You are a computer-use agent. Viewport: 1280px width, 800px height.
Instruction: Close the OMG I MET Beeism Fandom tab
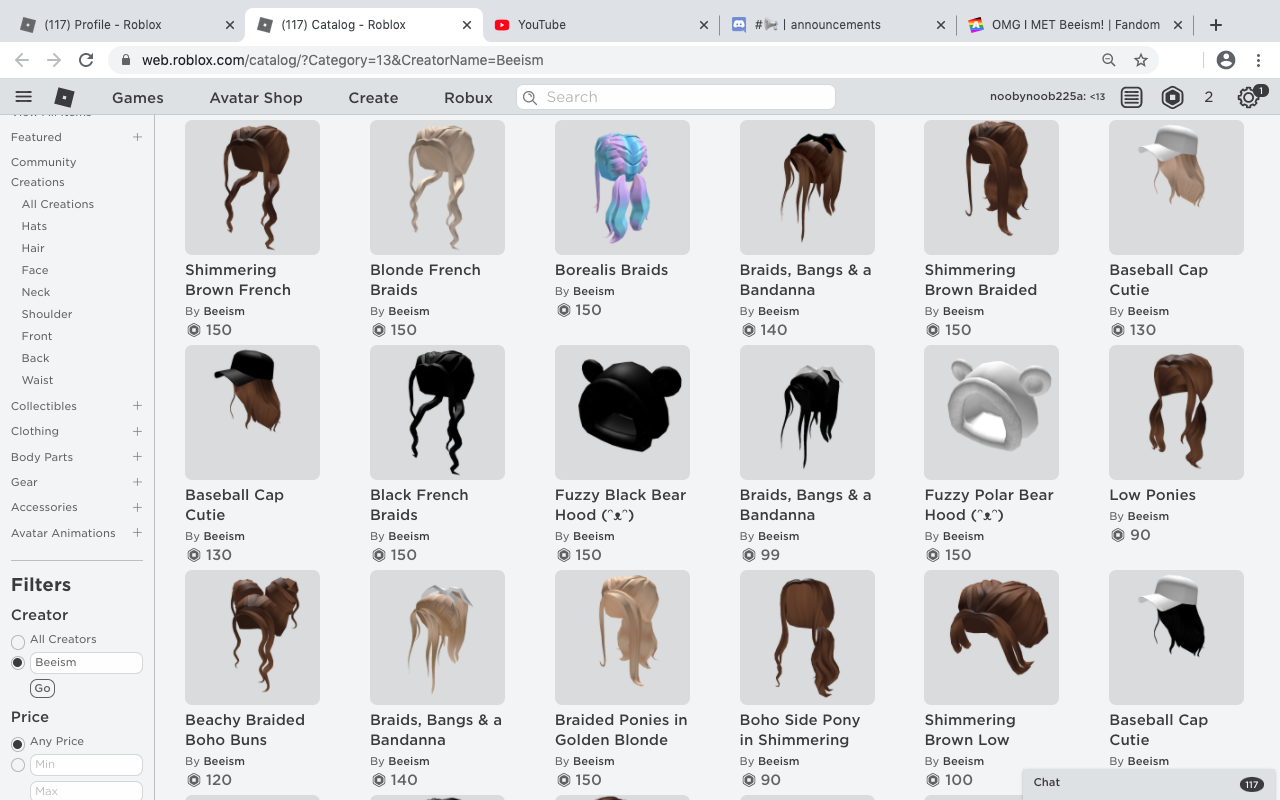pyautogui.click(x=1178, y=25)
